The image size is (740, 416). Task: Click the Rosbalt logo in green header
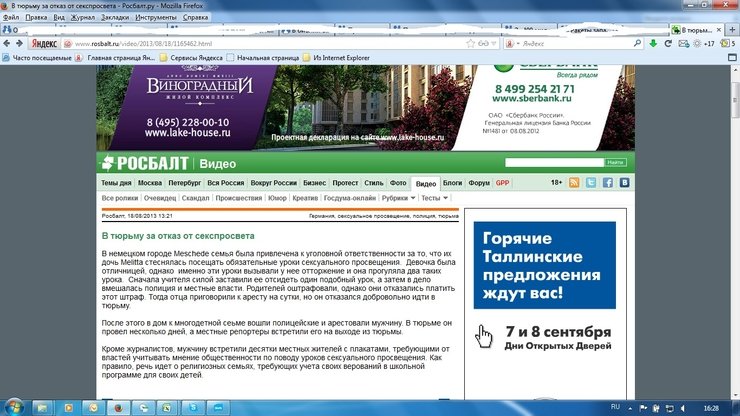(146, 162)
